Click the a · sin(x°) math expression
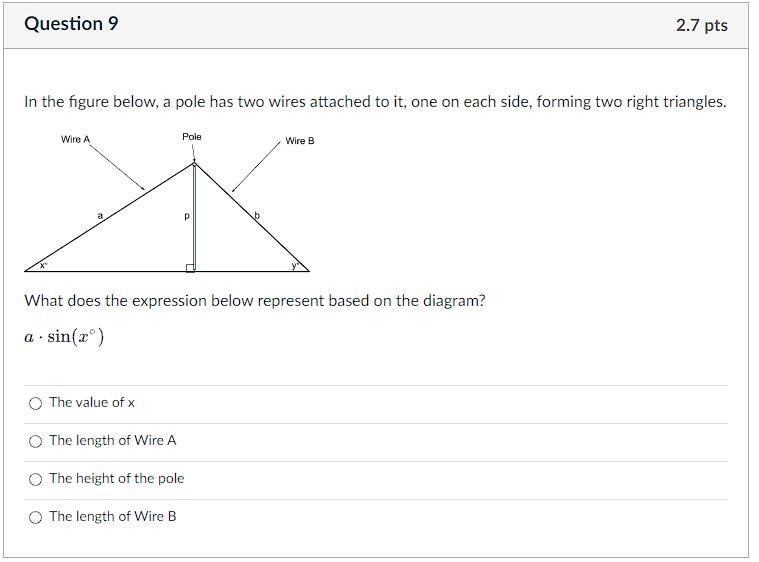 [64, 336]
